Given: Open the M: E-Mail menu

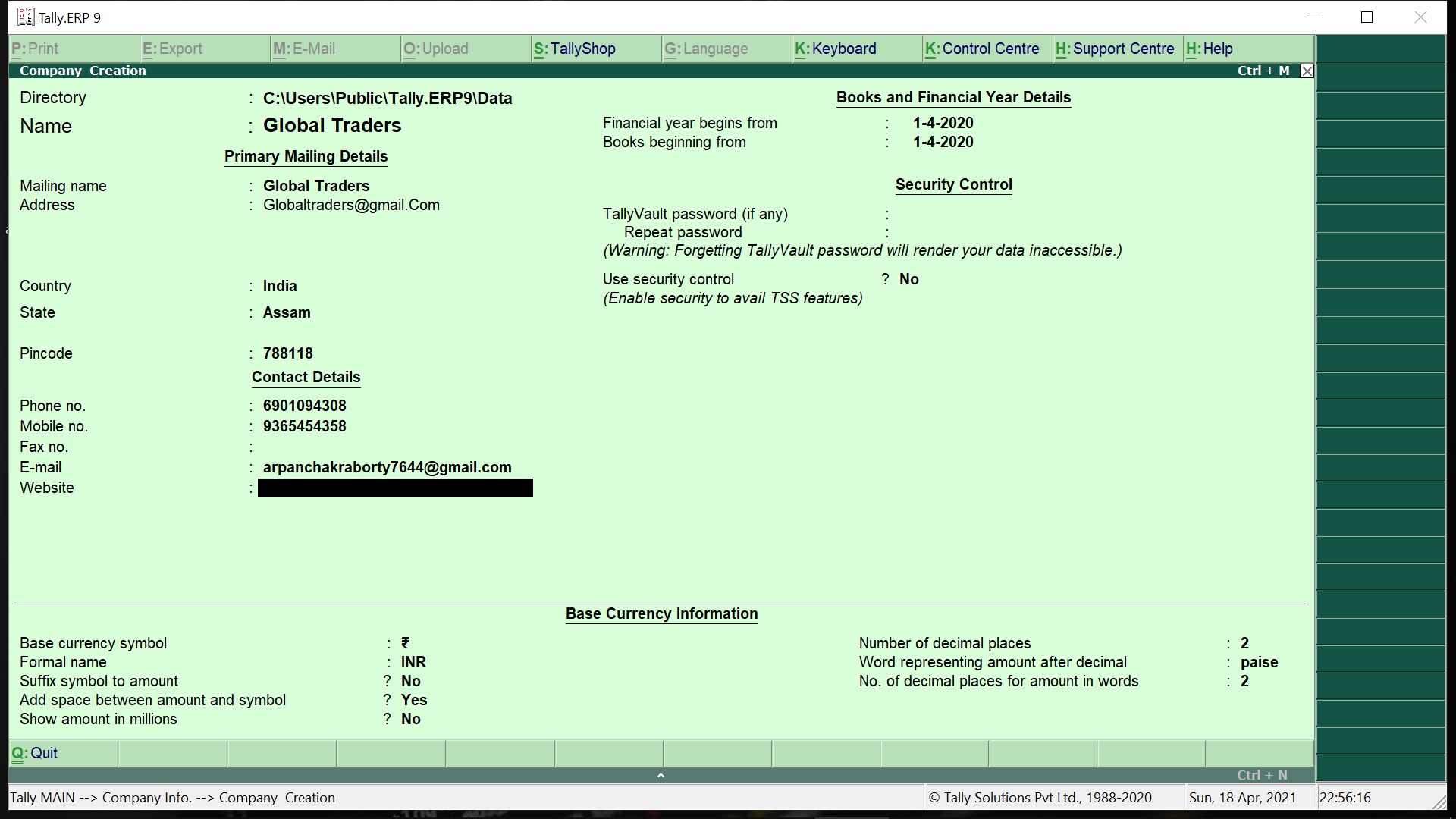Looking at the screenshot, I should (x=335, y=49).
